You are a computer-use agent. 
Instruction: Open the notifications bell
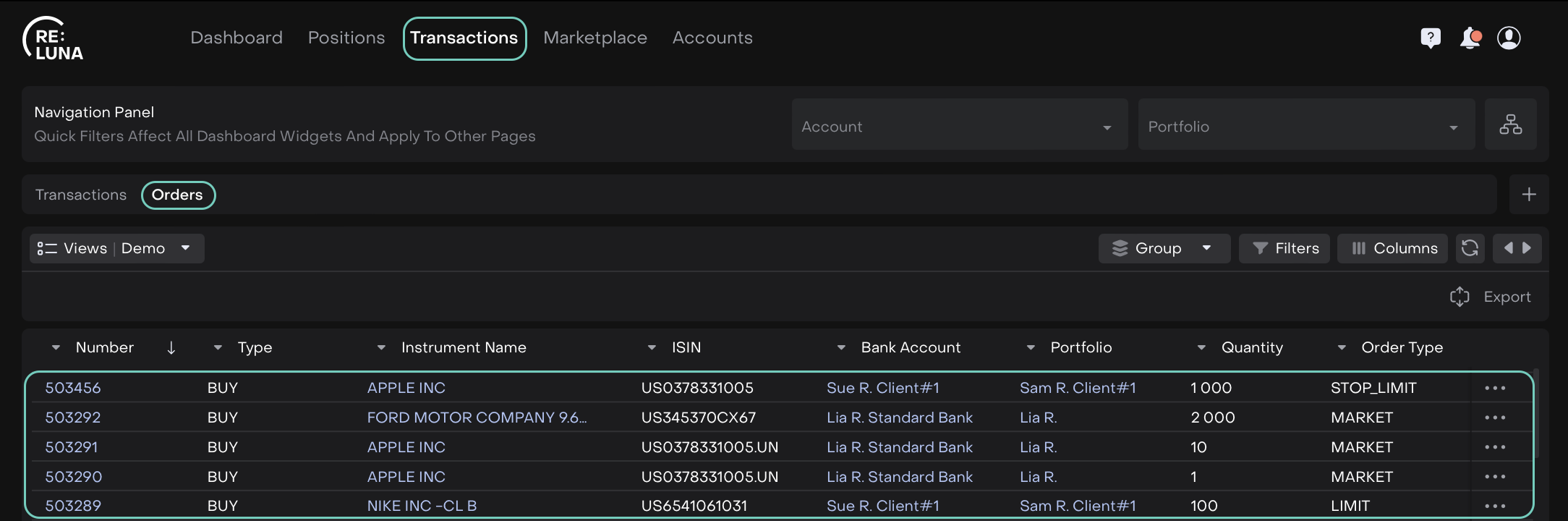[x=1470, y=38]
